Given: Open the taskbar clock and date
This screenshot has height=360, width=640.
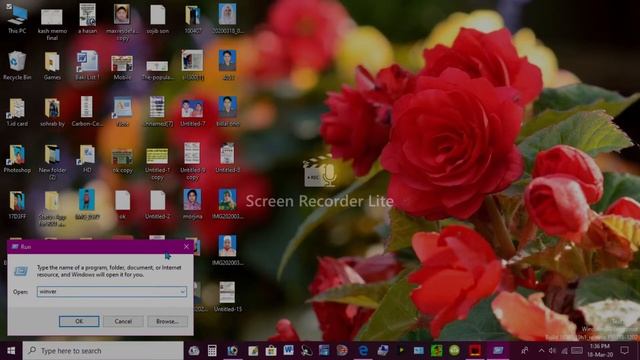Looking at the screenshot, I should 600,351.
